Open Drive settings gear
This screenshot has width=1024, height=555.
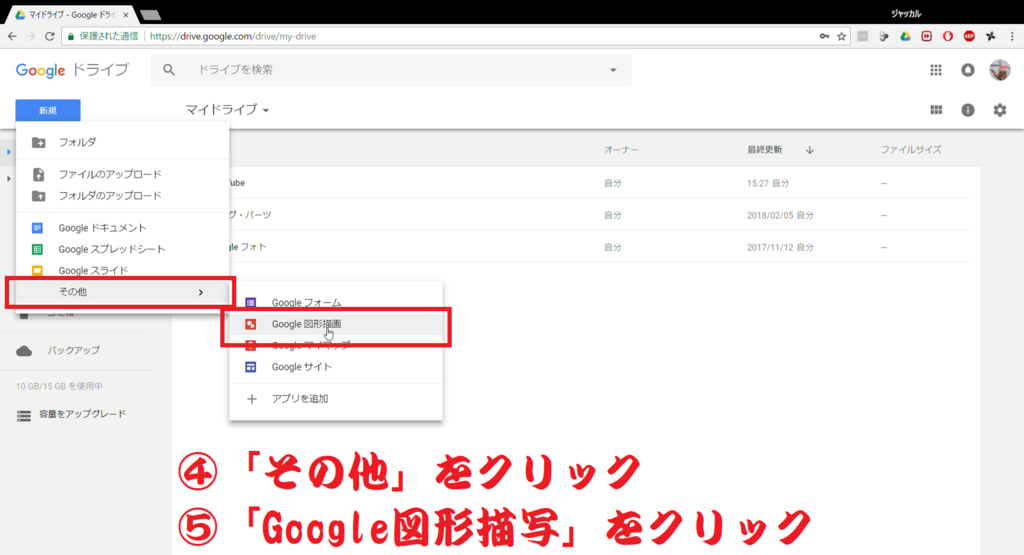pyautogui.click(x=1000, y=110)
